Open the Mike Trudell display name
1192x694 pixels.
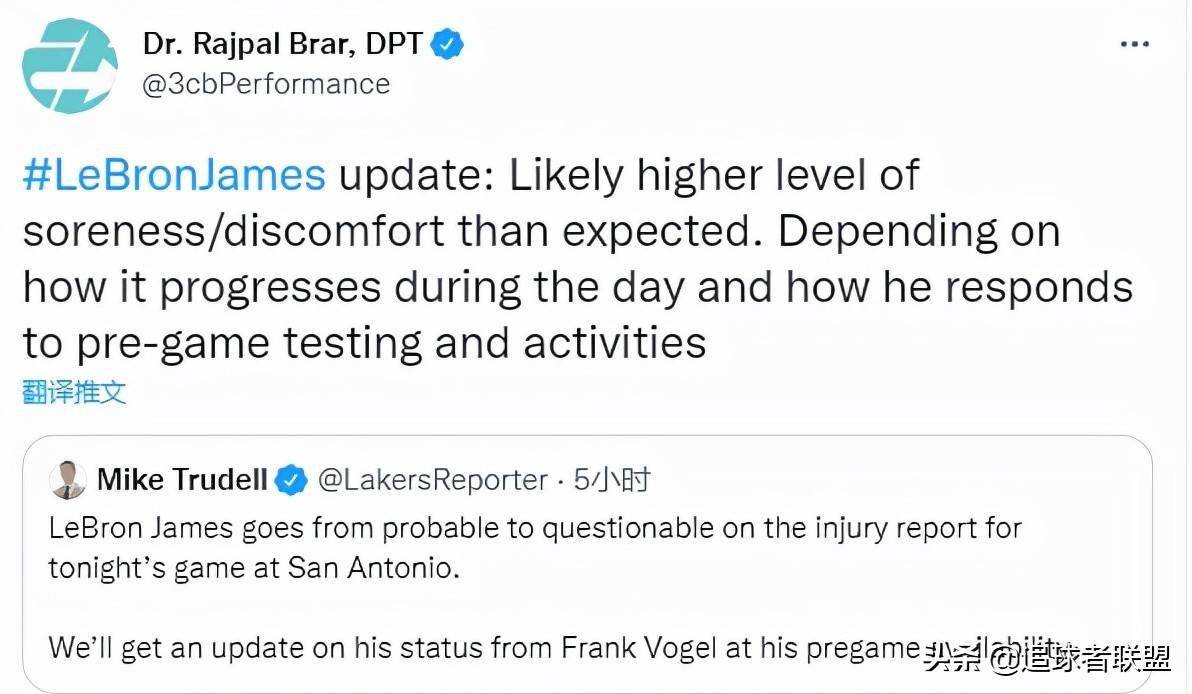coord(182,480)
